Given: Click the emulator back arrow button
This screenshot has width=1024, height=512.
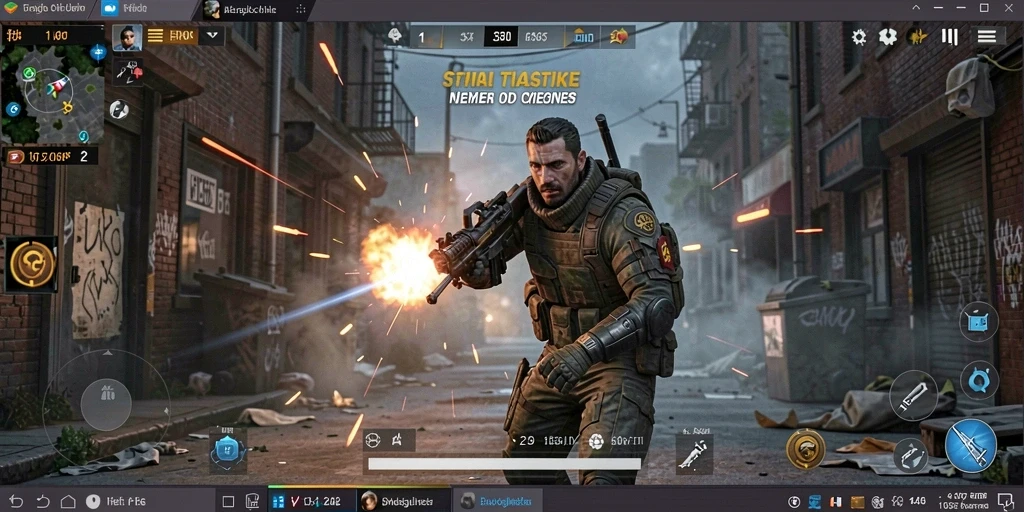Looking at the screenshot, I should (x=16, y=502).
